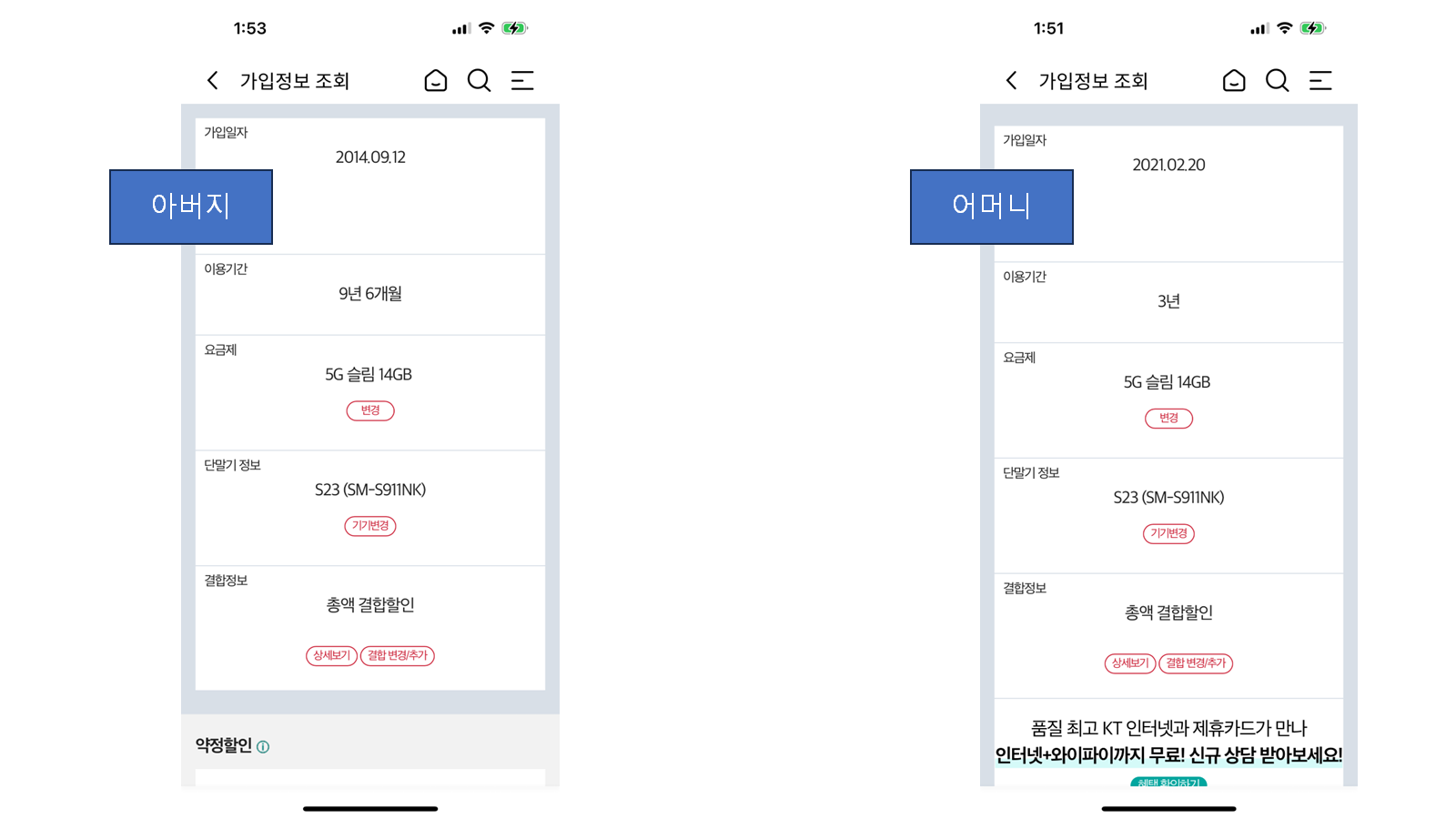Viewport: 1456px width, 819px height.
Task: Tap the search magnifier on the left phone
Action: tap(480, 80)
